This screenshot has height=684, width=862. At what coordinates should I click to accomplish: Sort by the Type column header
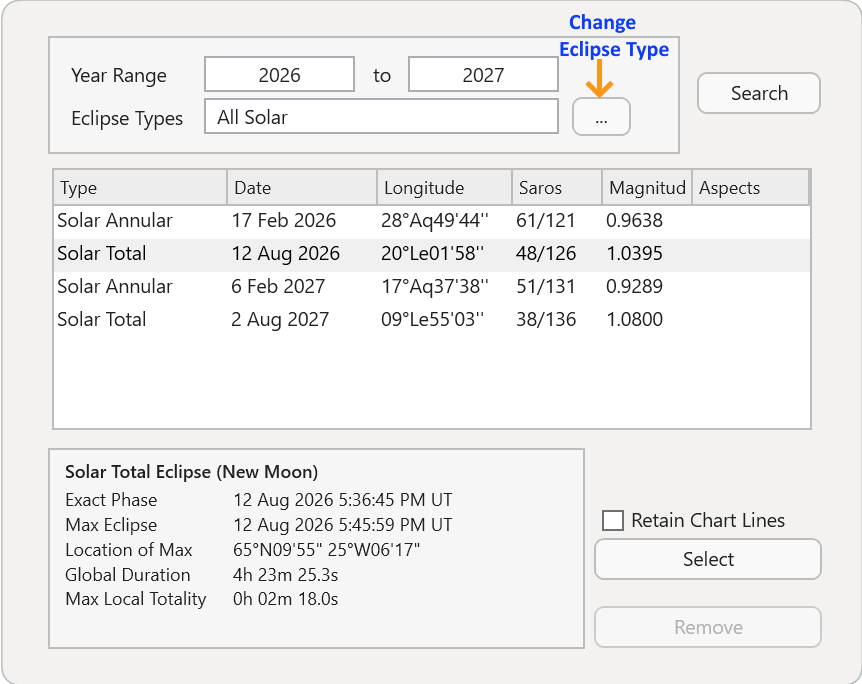(140, 187)
